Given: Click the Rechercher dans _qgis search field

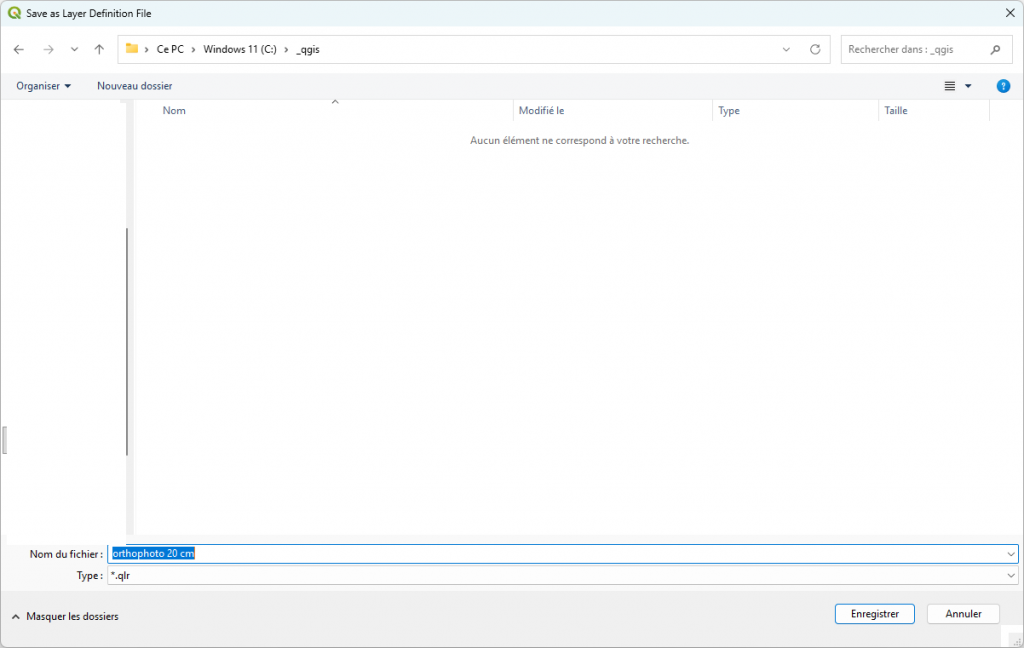Looking at the screenshot, I should coord(912,49).
